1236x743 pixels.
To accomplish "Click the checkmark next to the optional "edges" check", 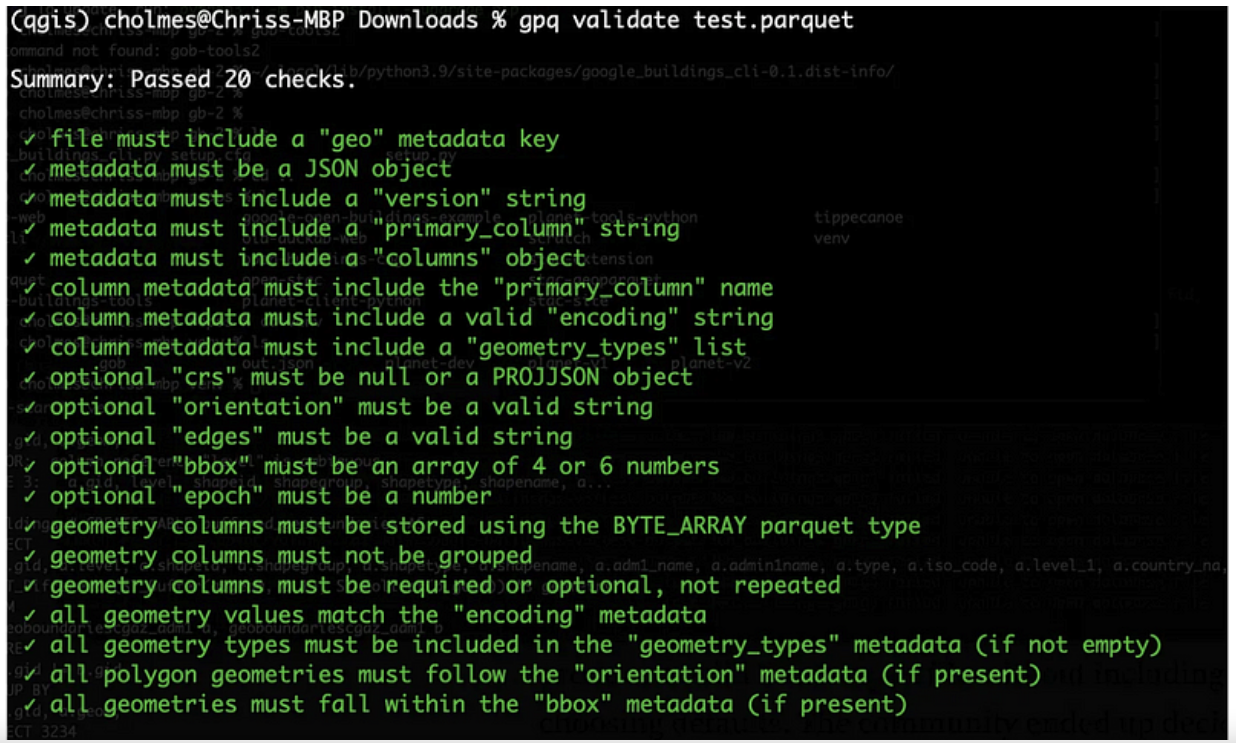I will tap(31, 437).
